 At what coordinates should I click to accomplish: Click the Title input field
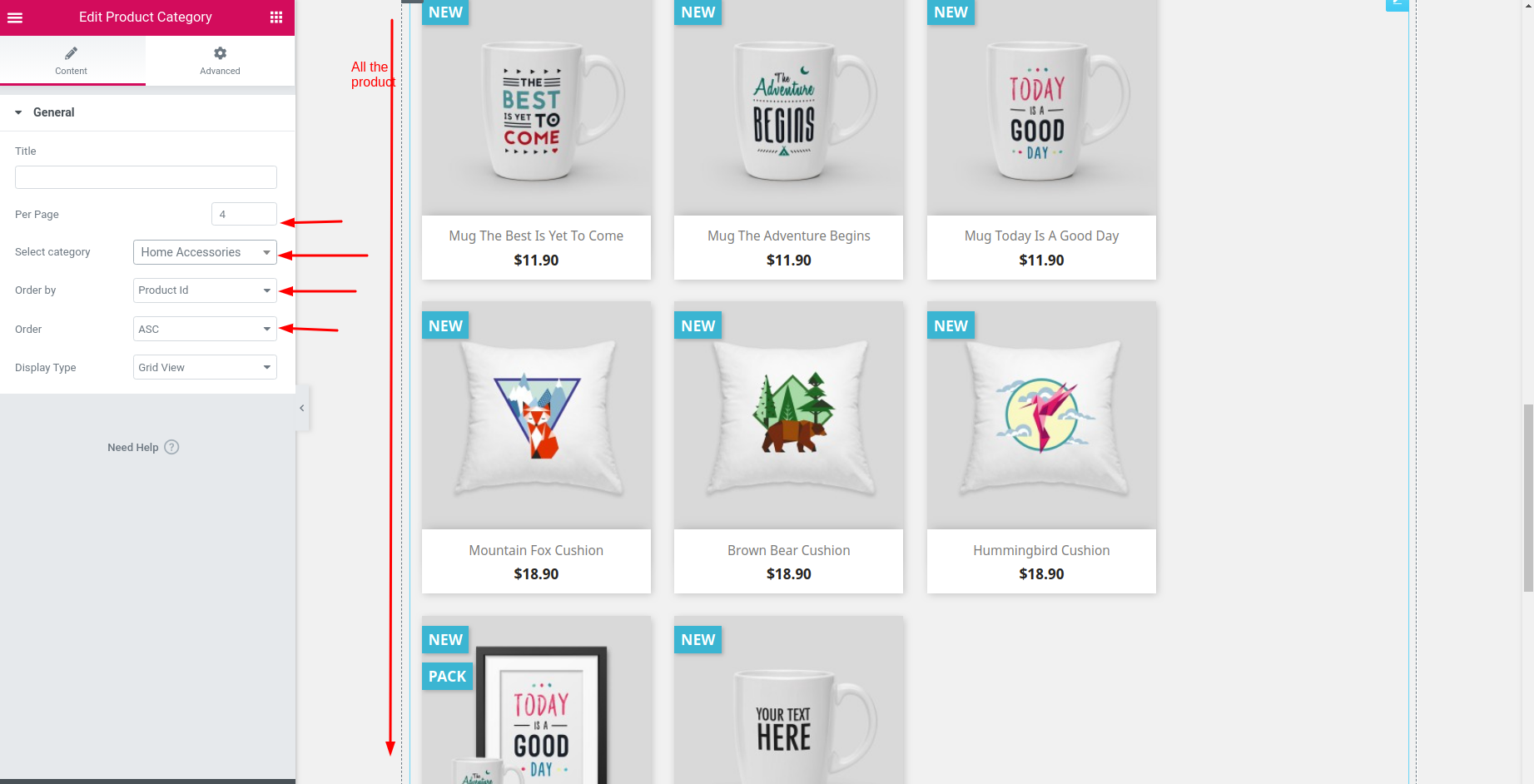click(x=146, y=177)
